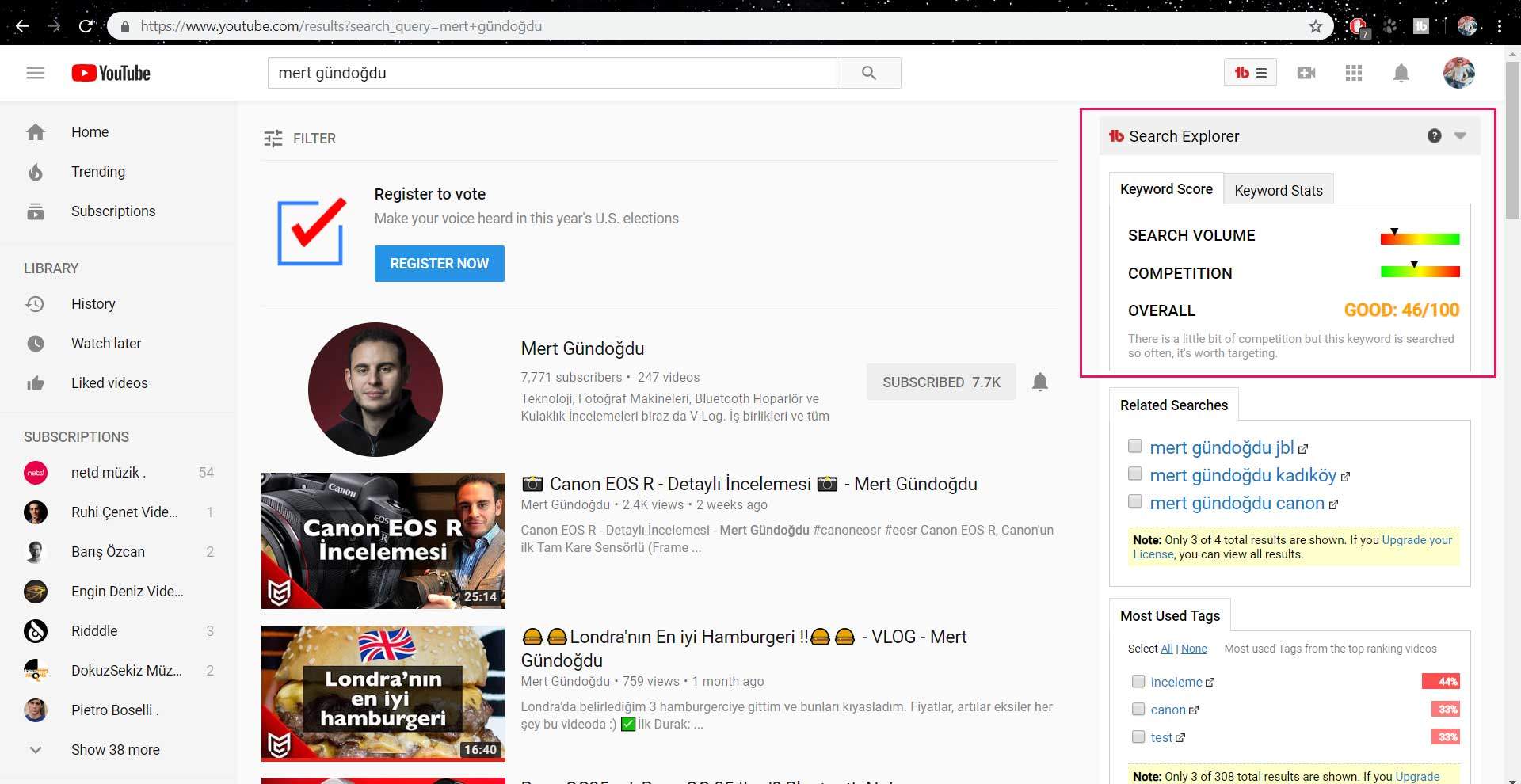Click the search magnifier button
This screenshot has height=784, width=1521.
point(869,73)
